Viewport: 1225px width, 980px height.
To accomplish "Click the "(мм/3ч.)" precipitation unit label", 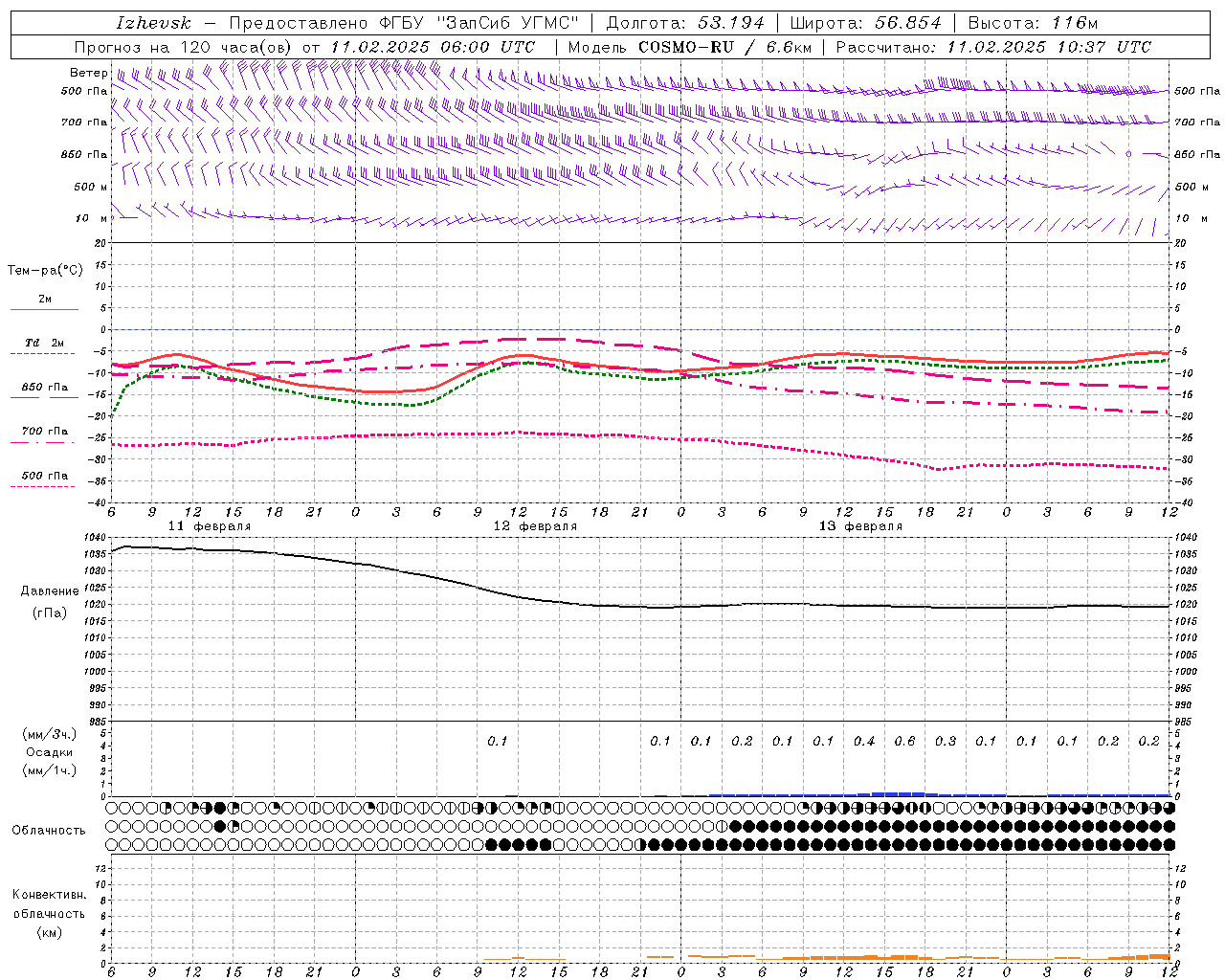I will click(50, 734).
